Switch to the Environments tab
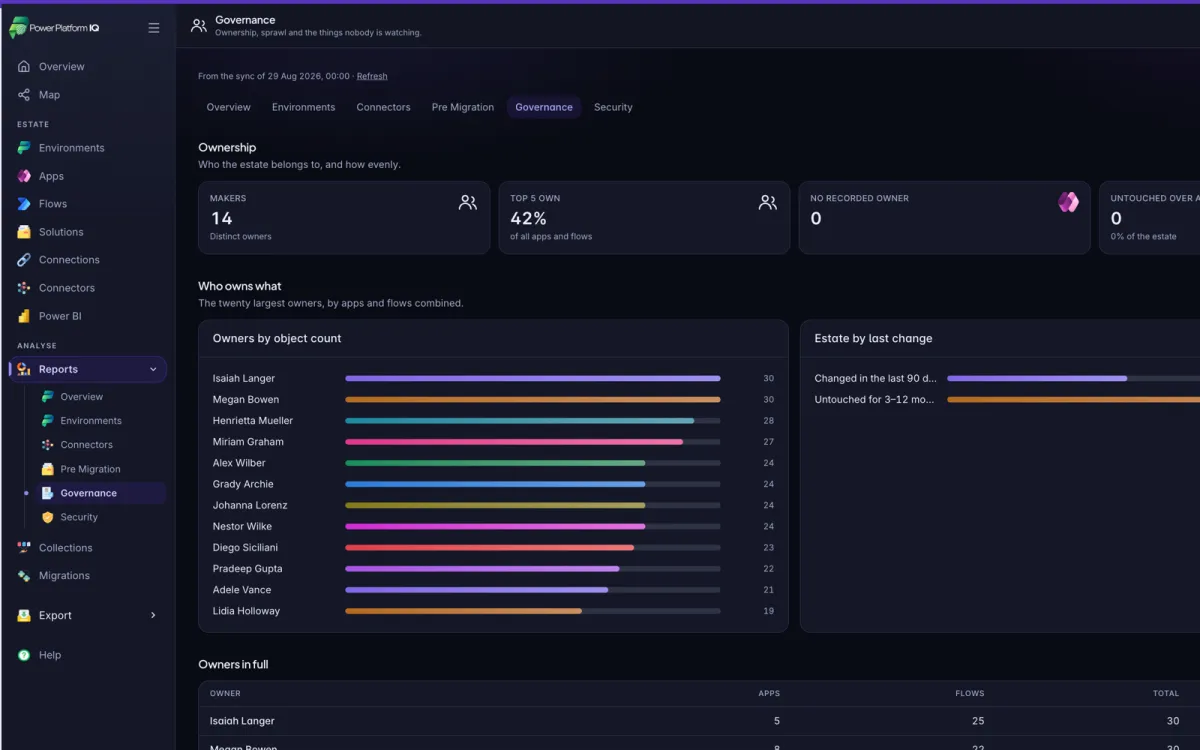The height and width of the screenshot is (750, 1200). (x=303, y=107)
